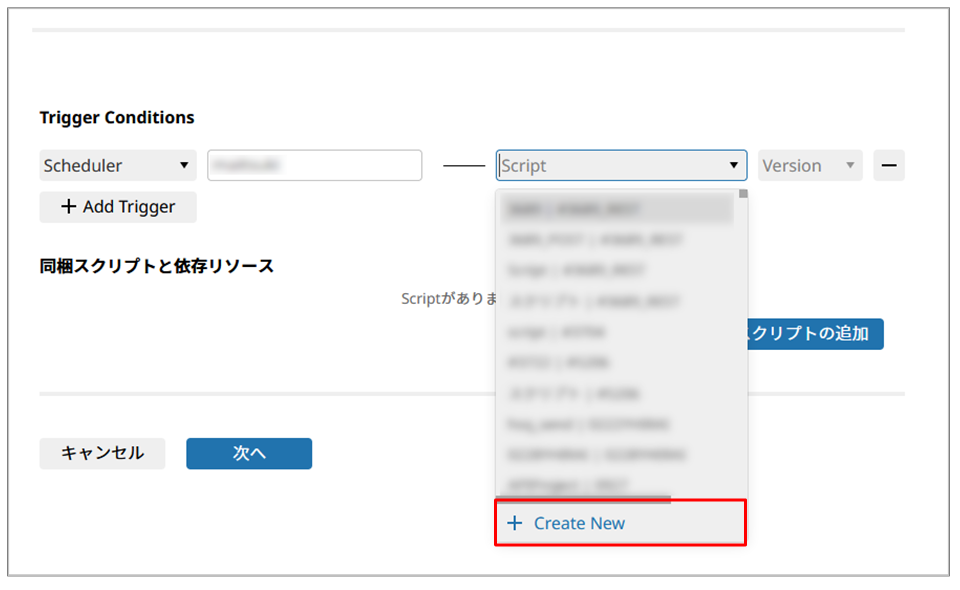Image resolution: width=960 pixels, height=590 pixels.
Task: Click the plus icon beside Add Trigger
Action: [69, 207]
